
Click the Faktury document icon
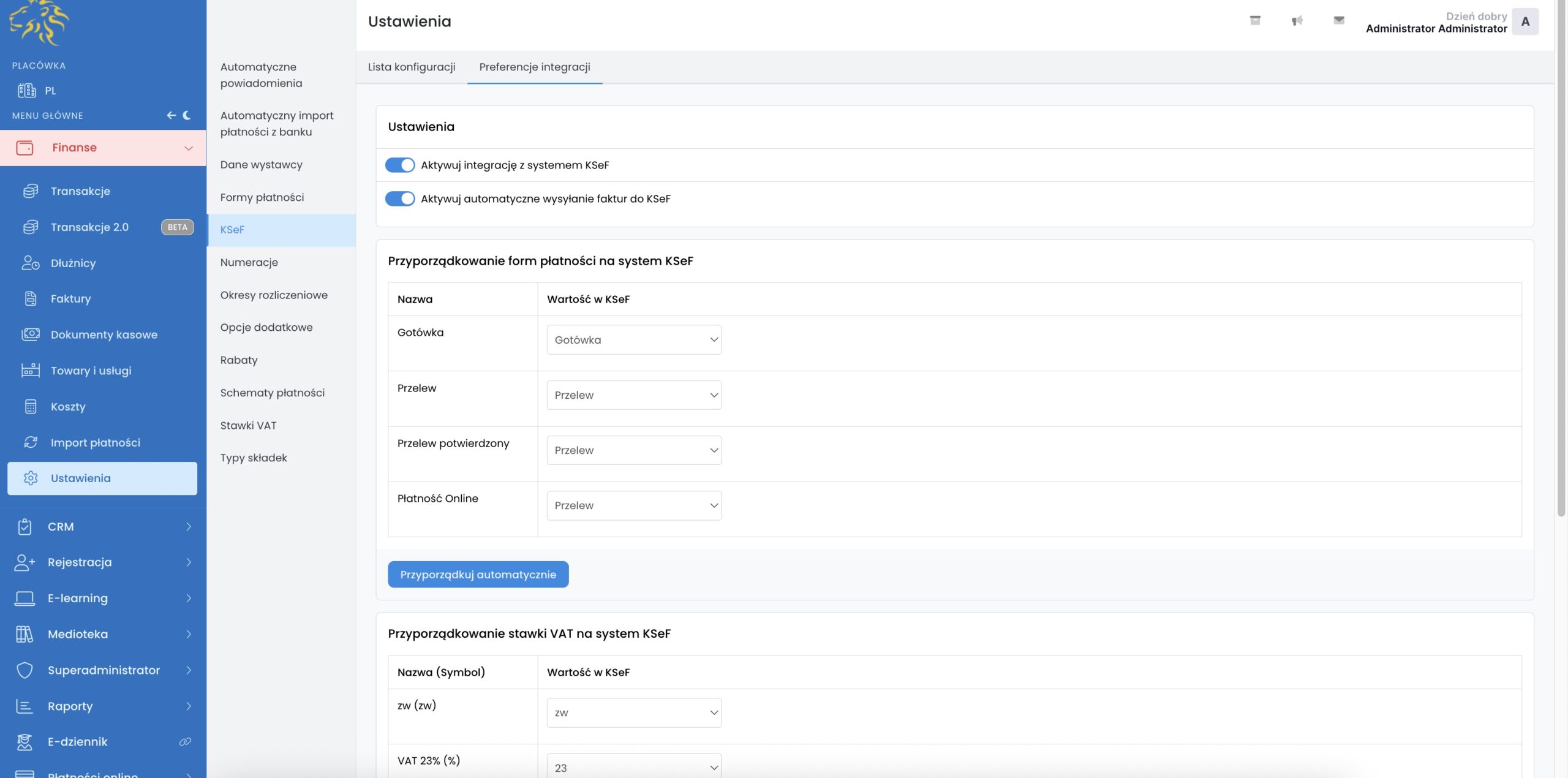pyautogui.click(x=31, y=298)
